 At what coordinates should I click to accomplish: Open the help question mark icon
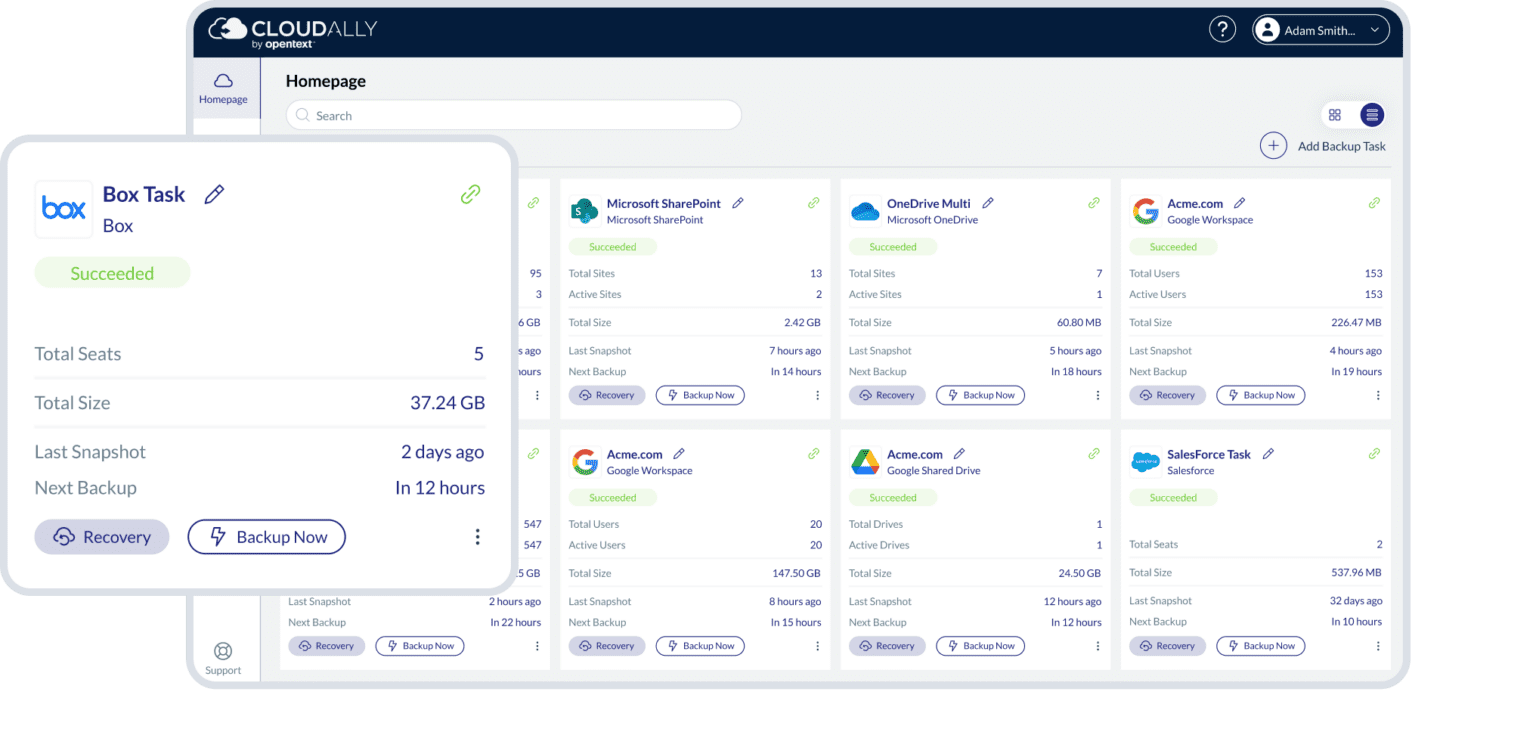1222,29
